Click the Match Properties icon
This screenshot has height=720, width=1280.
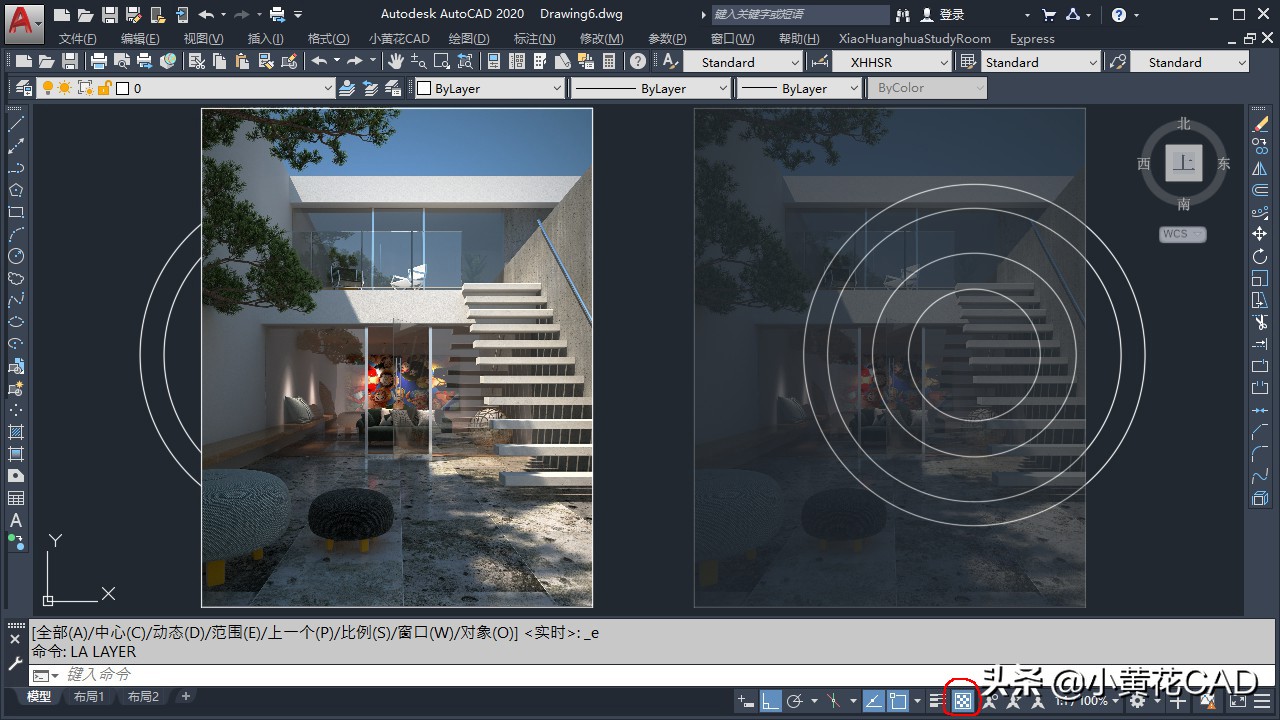[x=264, y=61]
